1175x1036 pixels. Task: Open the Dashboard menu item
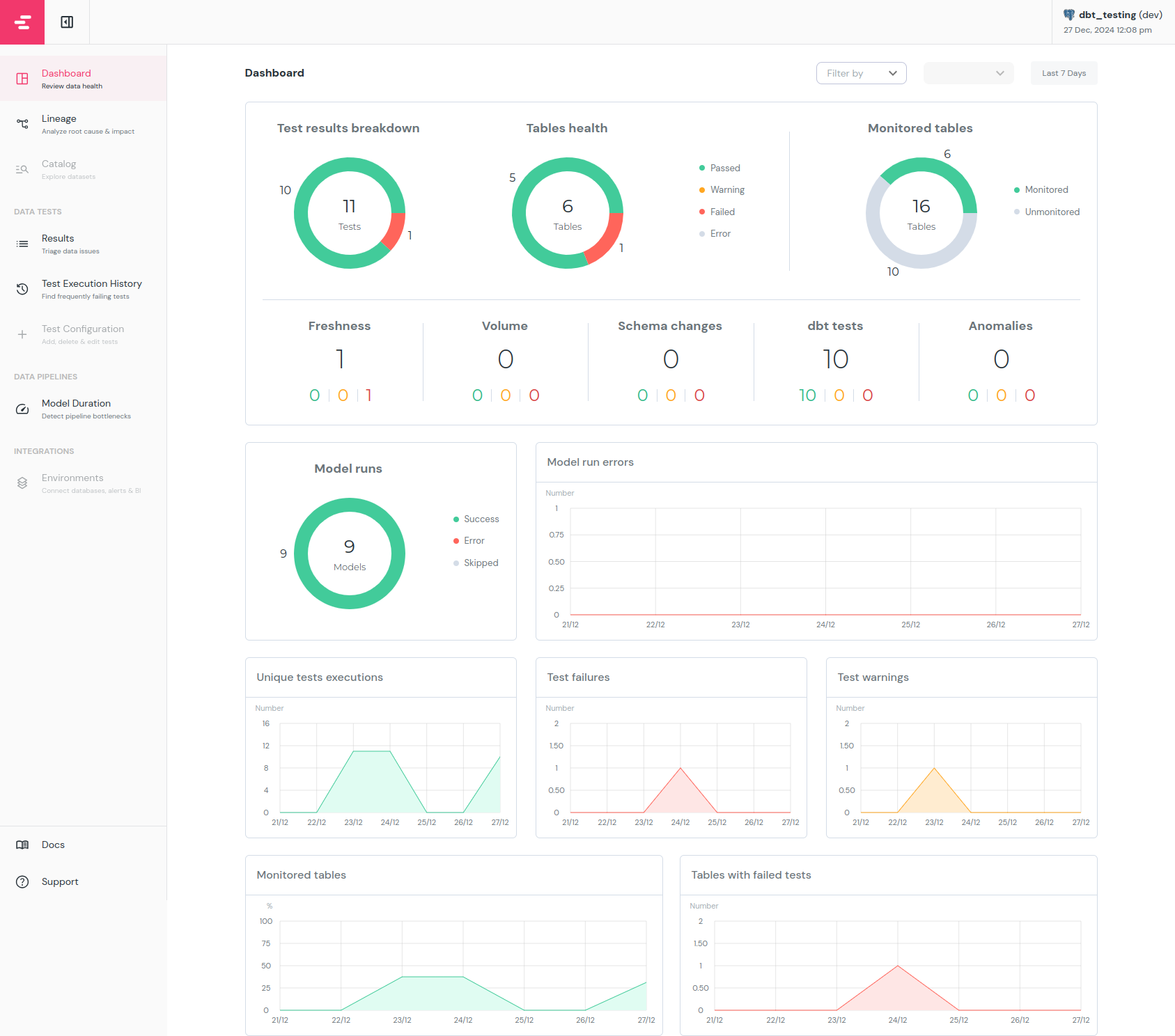83,79
